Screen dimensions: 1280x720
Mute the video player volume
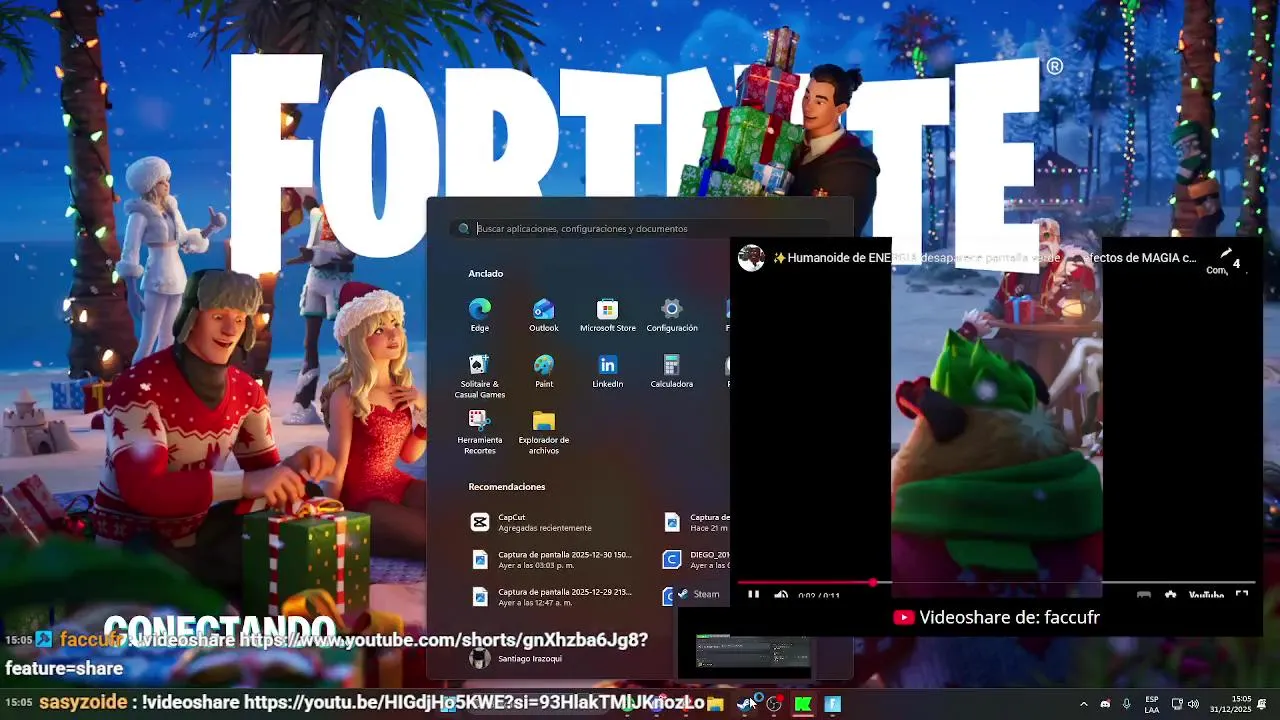click(x=781, y=596)
